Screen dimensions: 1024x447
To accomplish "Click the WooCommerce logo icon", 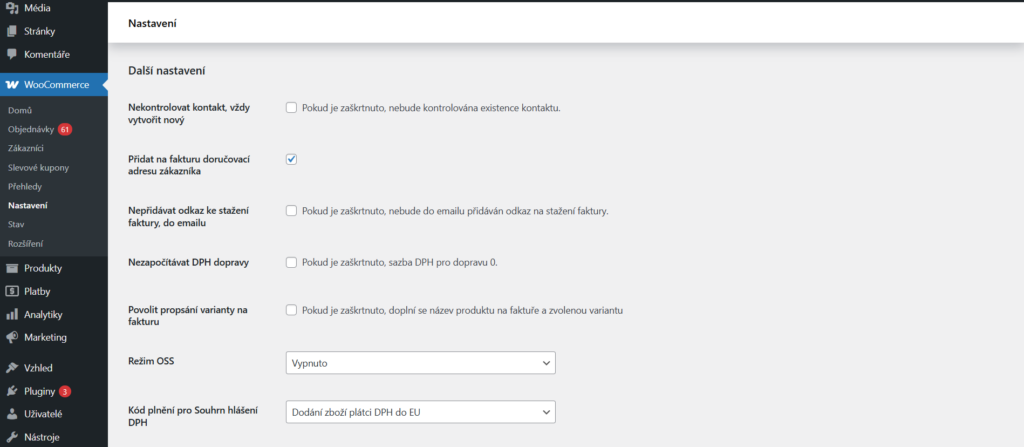I will point(12,85).
